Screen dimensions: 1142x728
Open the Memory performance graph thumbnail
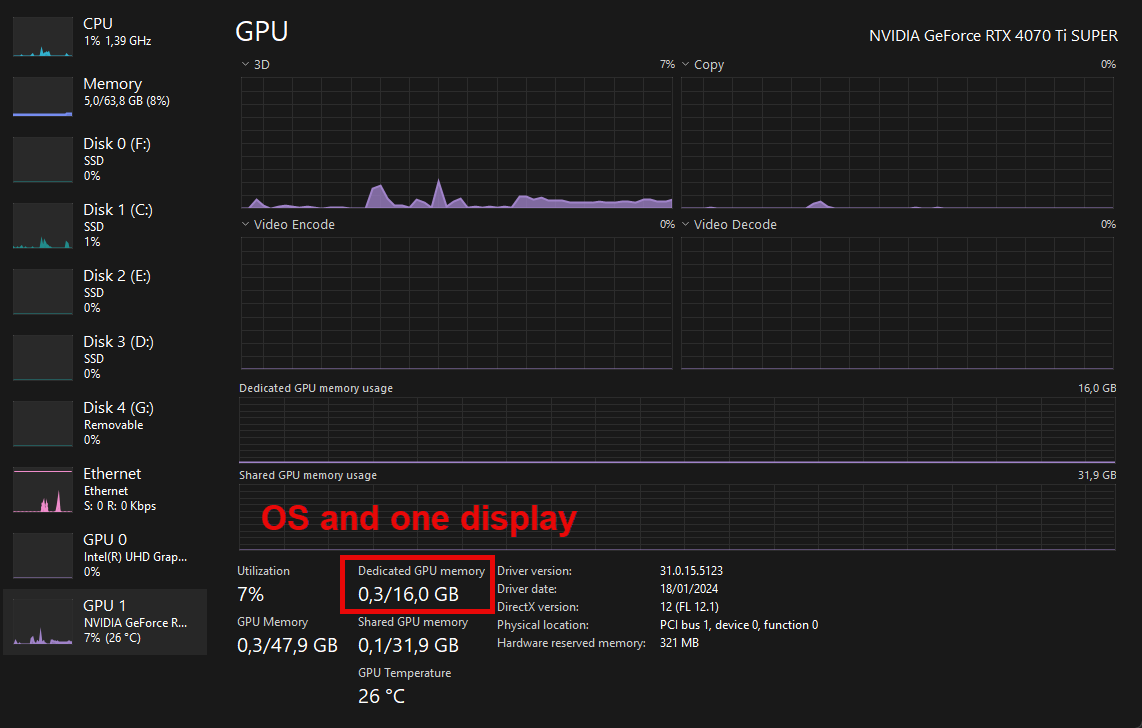point(42,97)
